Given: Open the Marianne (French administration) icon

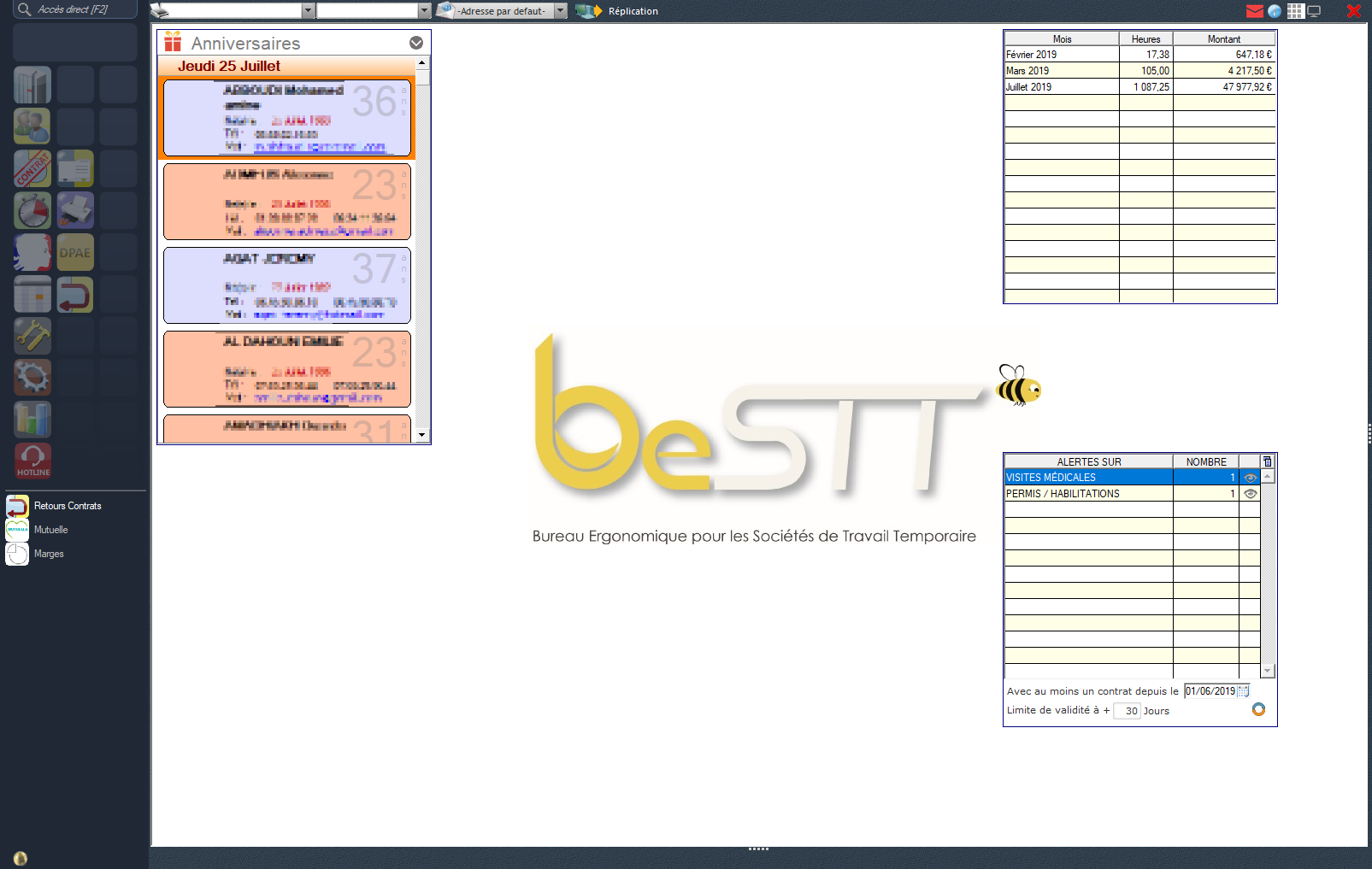Looking at the screenshot, I should tap(32, 253).
